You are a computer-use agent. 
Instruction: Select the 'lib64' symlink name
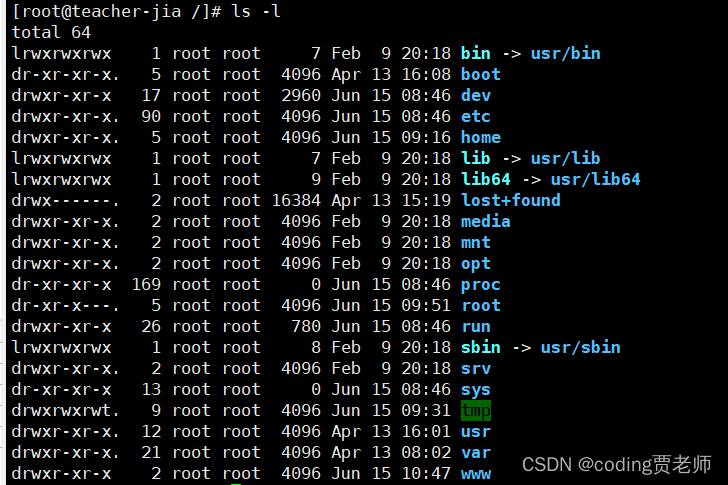click(486, 179)
